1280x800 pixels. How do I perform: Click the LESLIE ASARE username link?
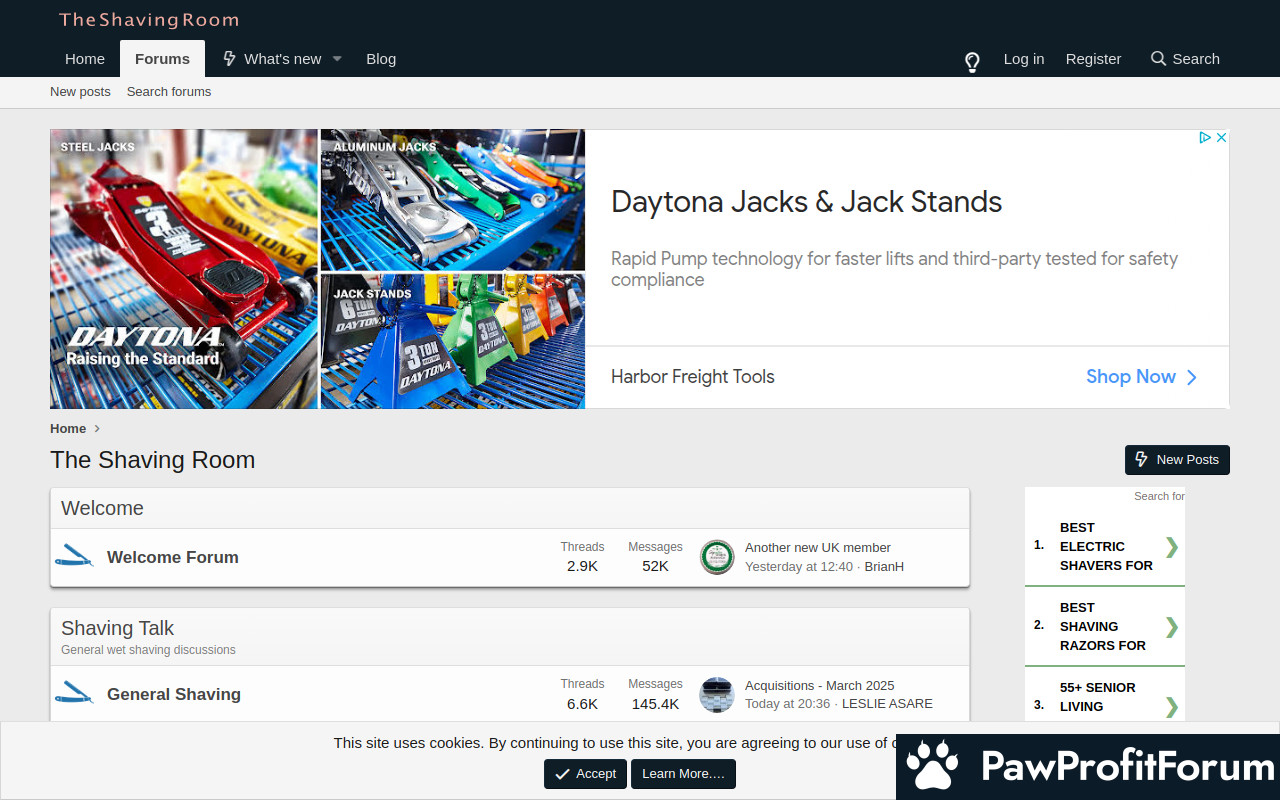click(x=887, y=704)
